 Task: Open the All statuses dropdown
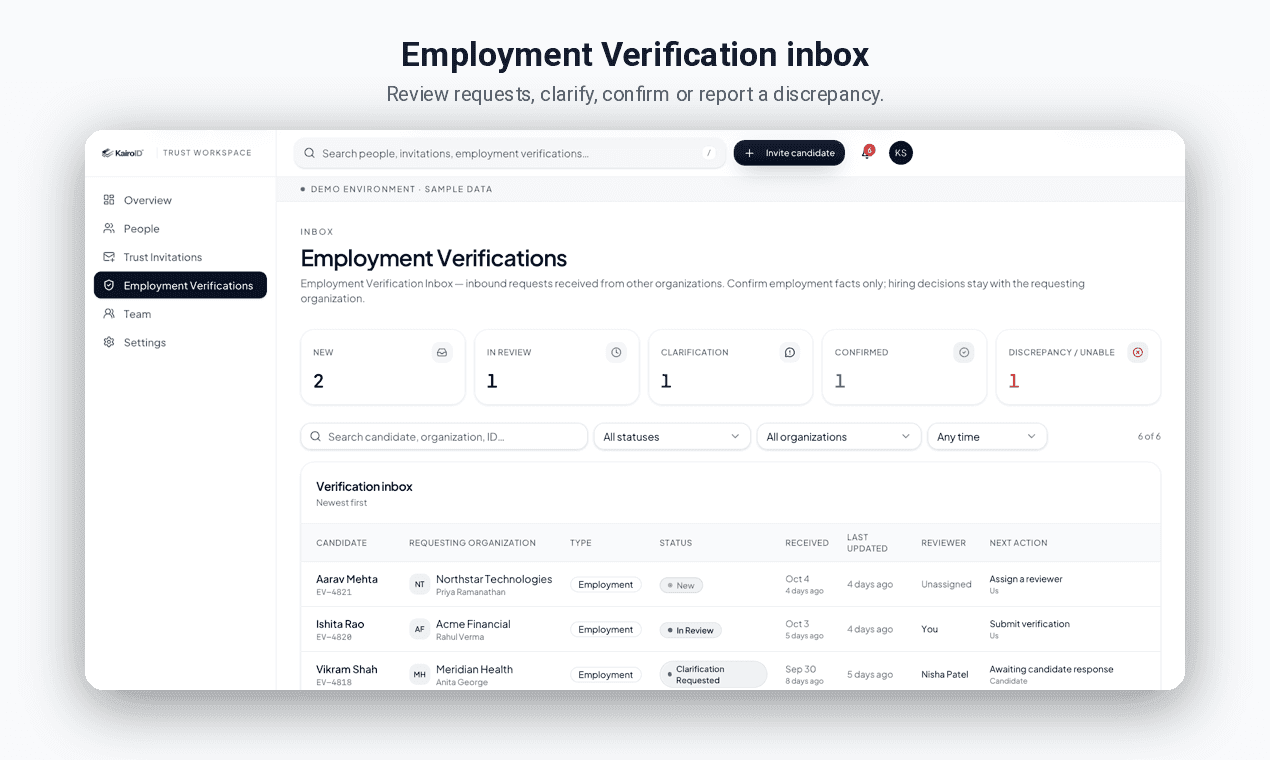[x=672, y=437]
